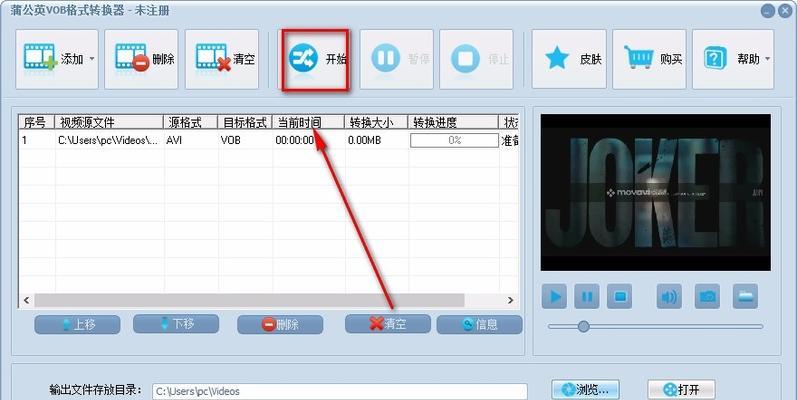Screen dimensions: 797x400
Task: Close the converter window
Action: (786, 11)
